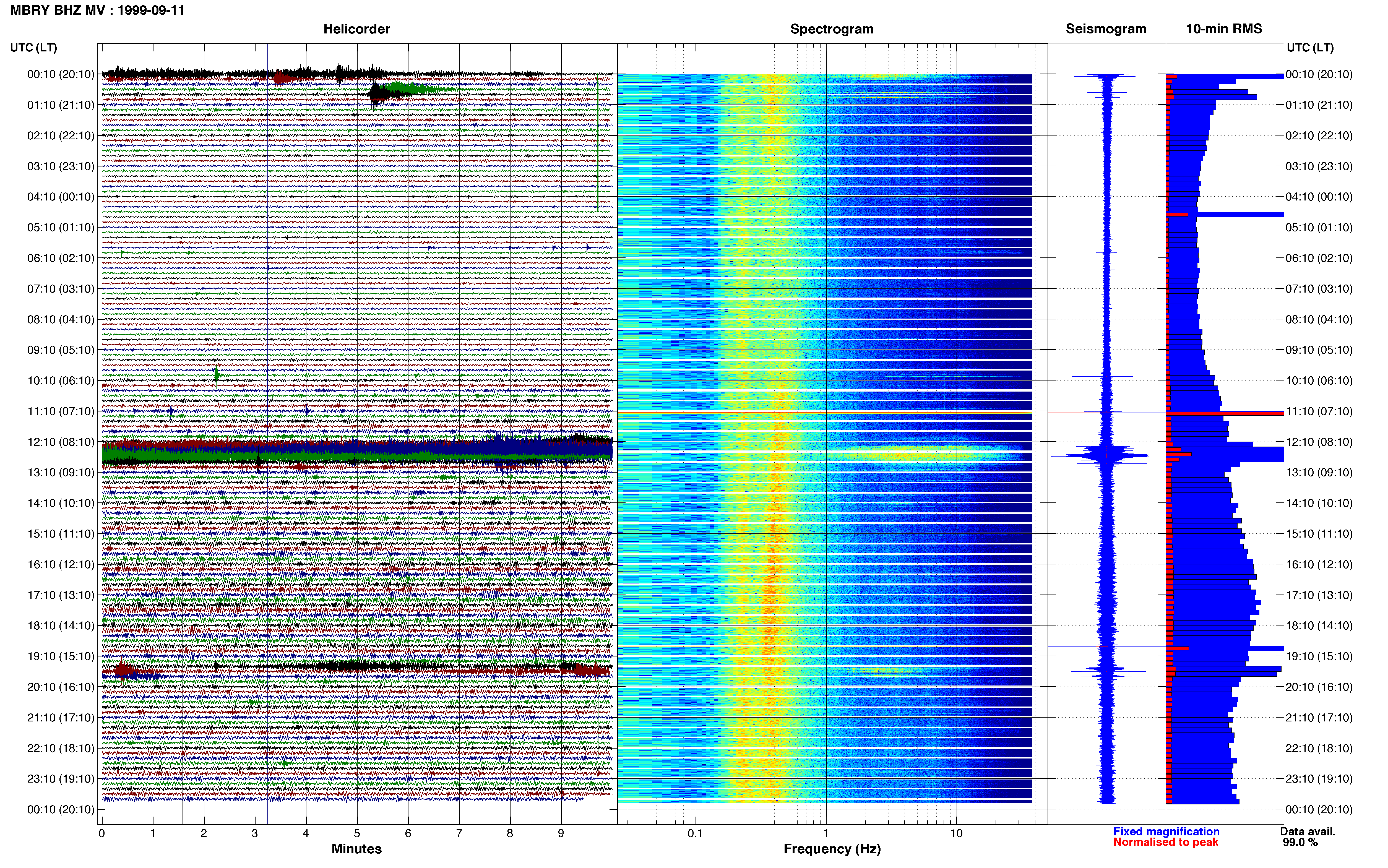Click the left time label '02:10 (22:10)'

61,135
